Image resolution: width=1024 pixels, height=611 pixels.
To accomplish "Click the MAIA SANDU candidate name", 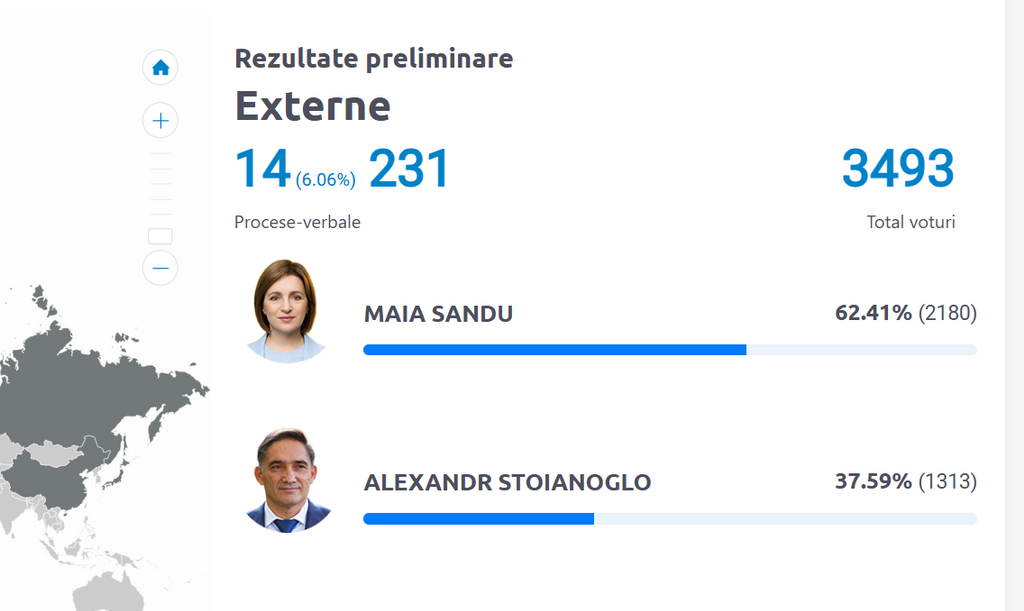I will click(x=438, y=314).
